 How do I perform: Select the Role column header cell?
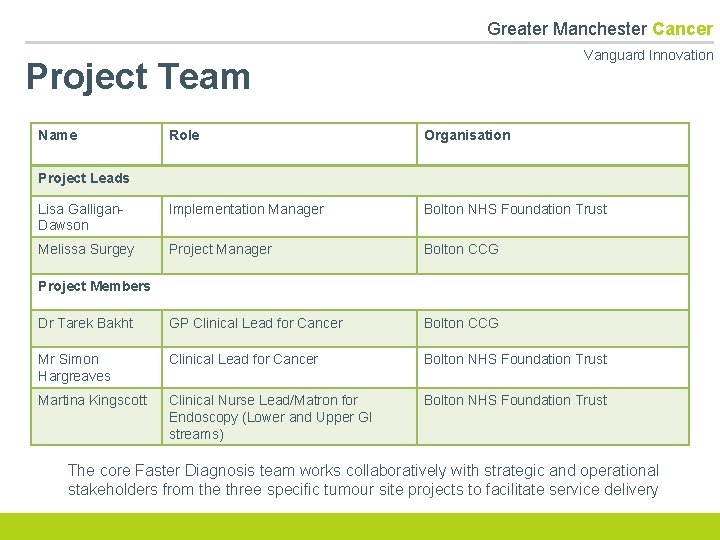point(289,143)
